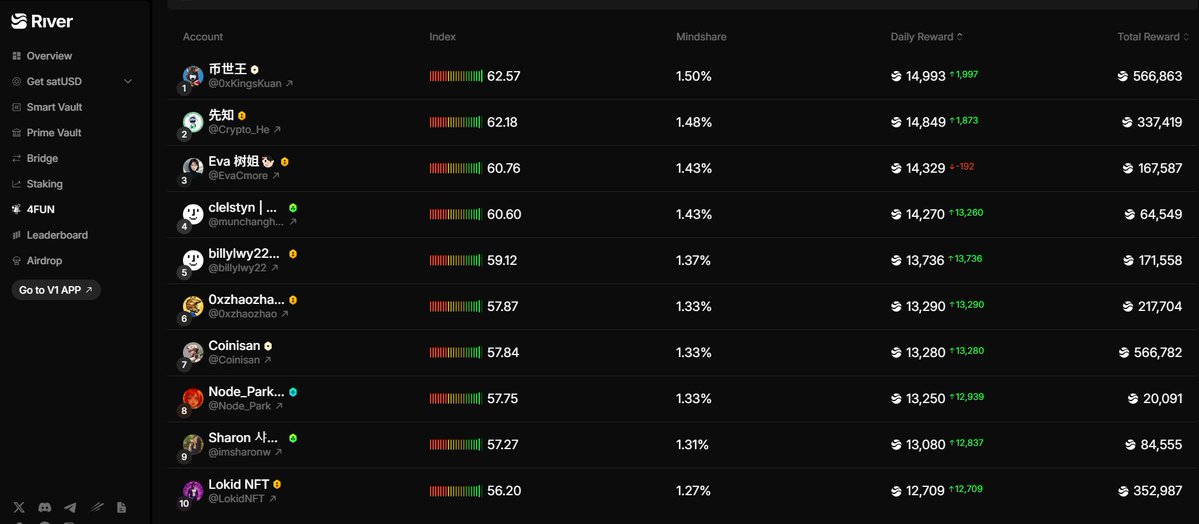Open @0xzhaozhao profile link

[249, 314]
